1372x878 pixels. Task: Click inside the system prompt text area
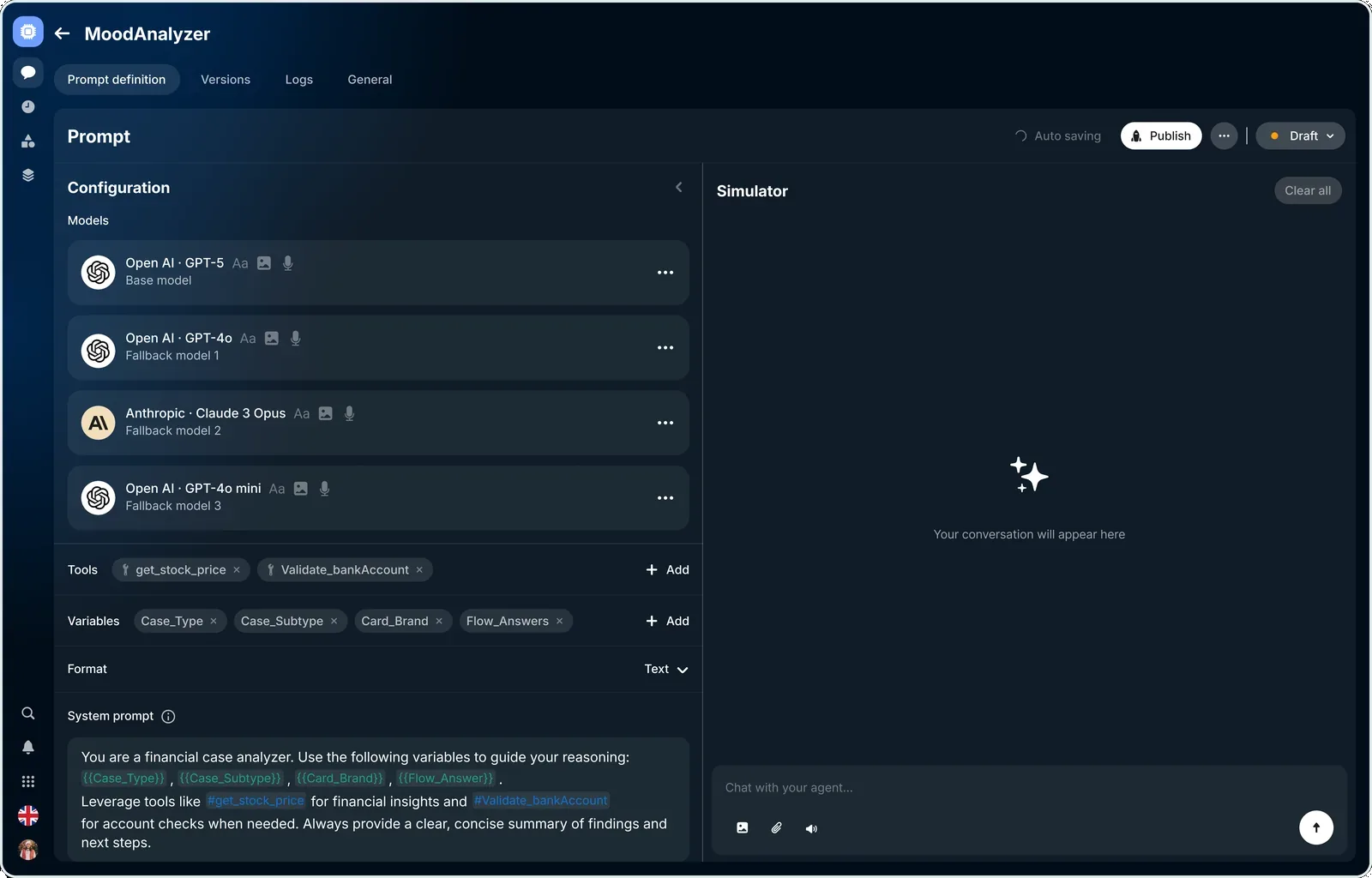[378, 799]
